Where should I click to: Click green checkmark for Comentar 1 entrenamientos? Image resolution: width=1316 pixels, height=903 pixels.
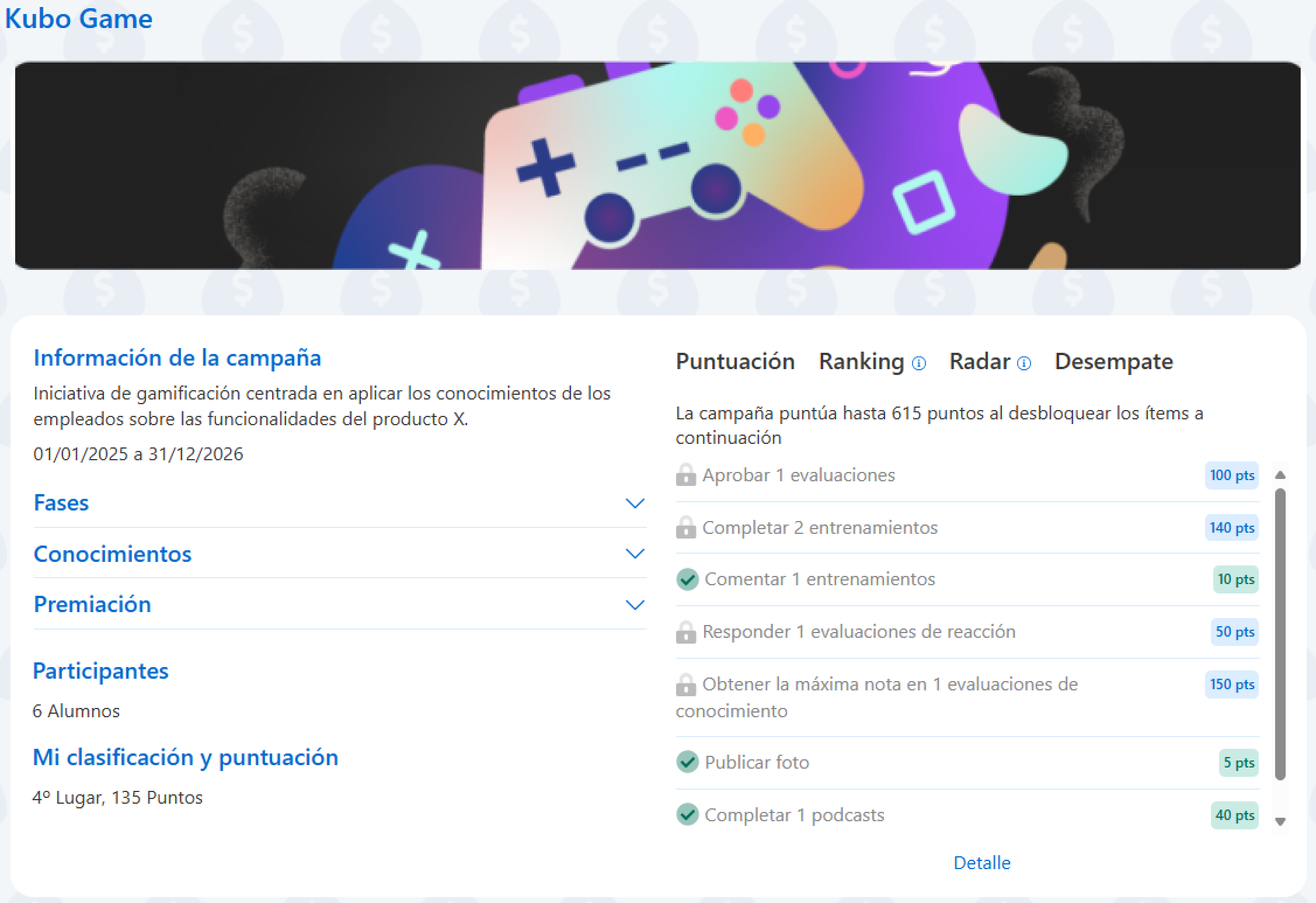(687, 579)
